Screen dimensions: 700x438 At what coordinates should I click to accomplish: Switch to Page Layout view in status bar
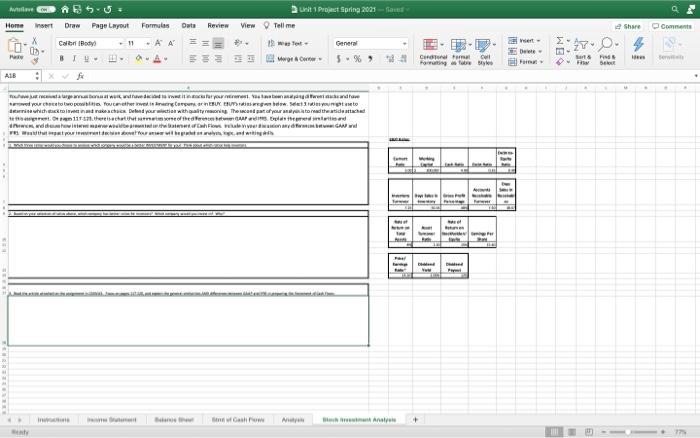coord(572,432)
